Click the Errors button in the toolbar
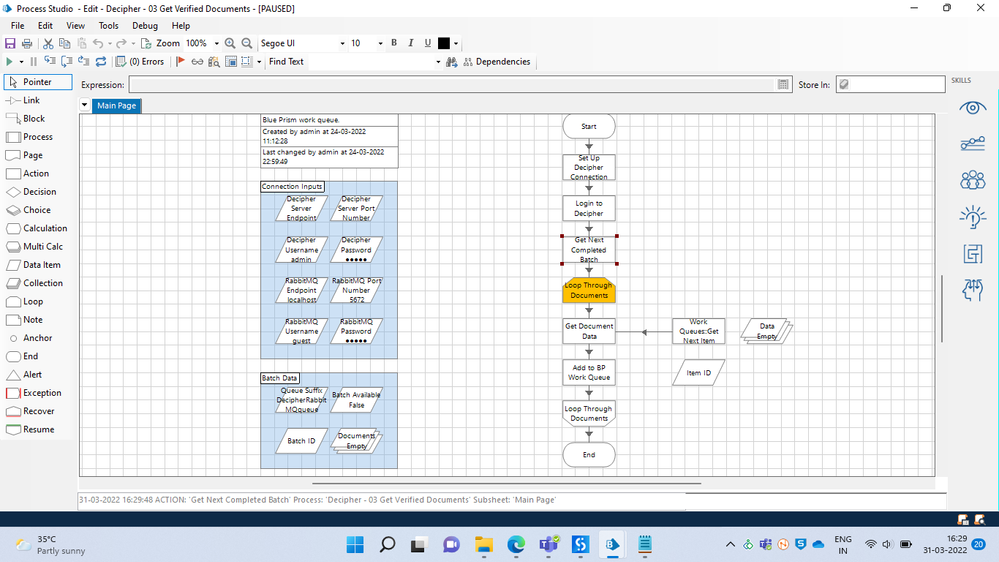The width and height of the screenshot is (999, 562). click(140, 62)
